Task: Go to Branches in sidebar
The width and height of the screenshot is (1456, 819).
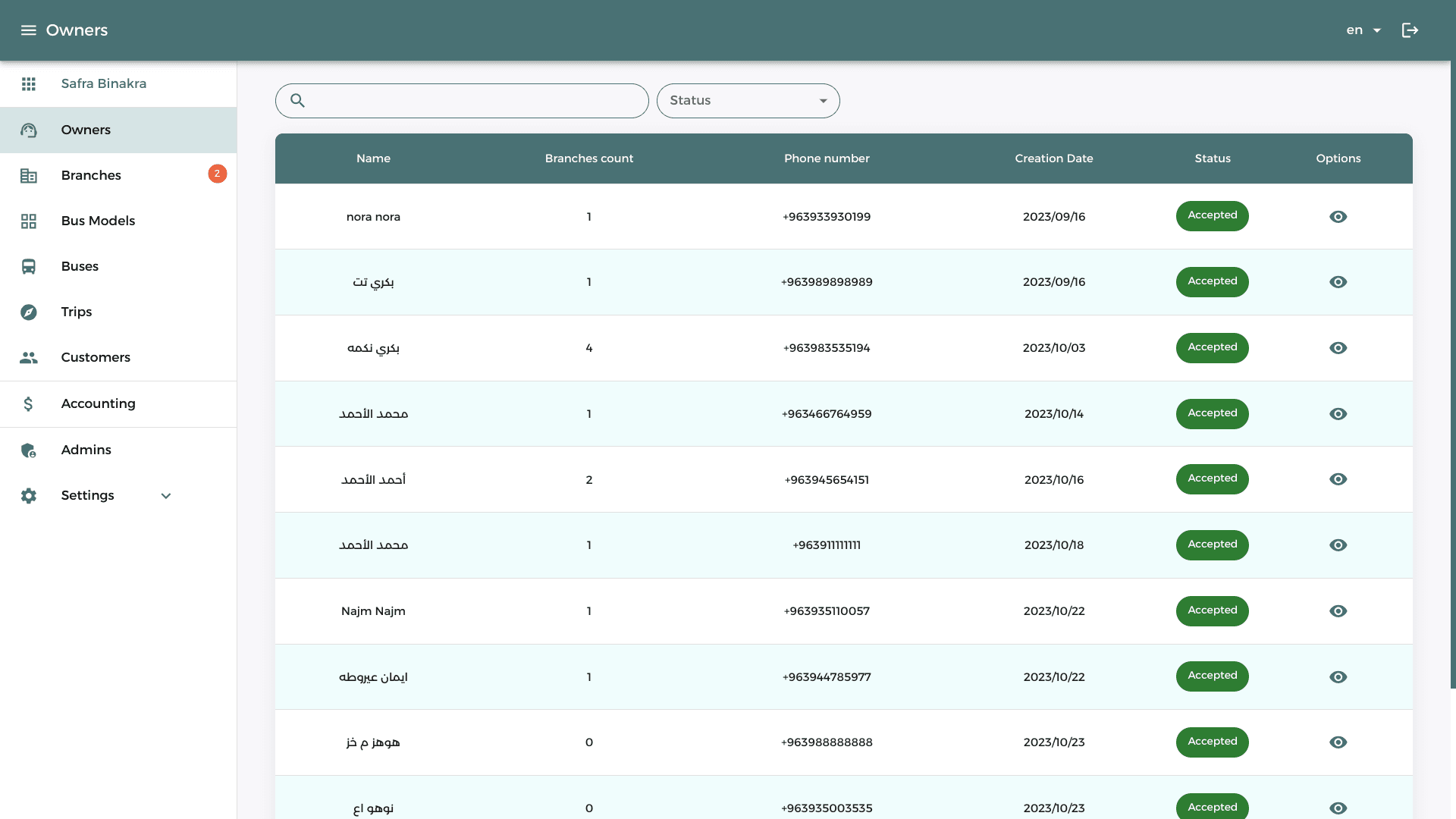Action: (118, 176)
